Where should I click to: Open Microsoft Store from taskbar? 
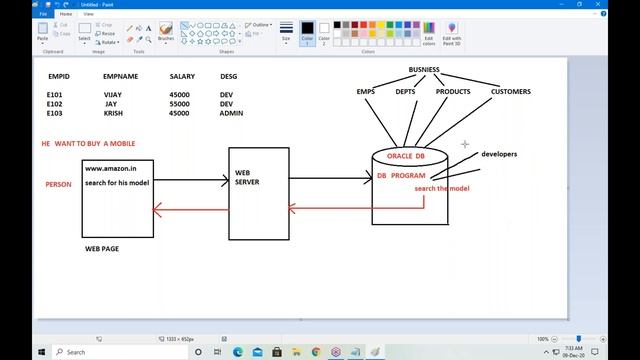(277, 352)
